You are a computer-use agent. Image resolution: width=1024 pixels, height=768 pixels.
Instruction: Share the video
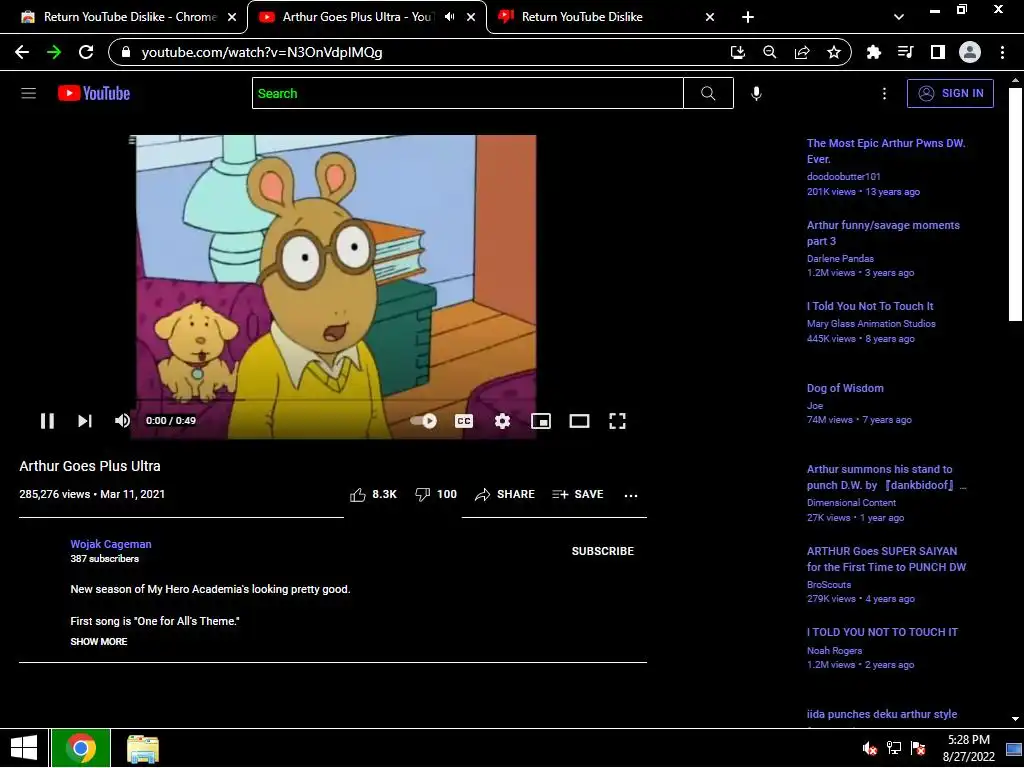[505, 494]
